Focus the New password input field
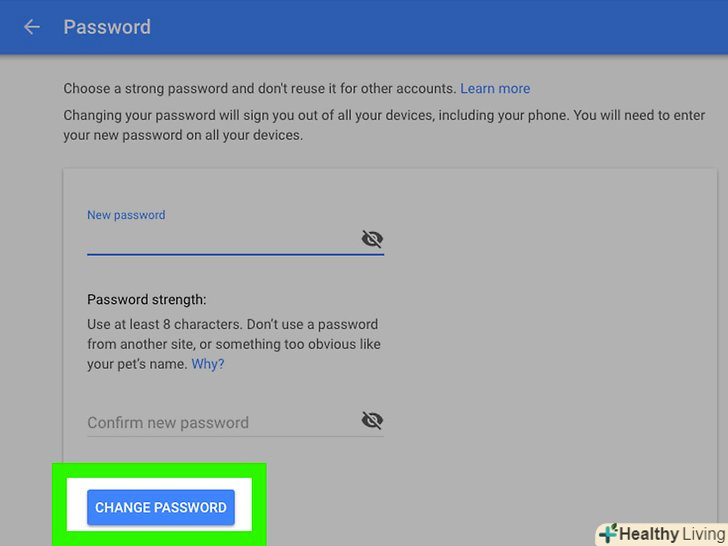The image size is (728, 546). 220,240
